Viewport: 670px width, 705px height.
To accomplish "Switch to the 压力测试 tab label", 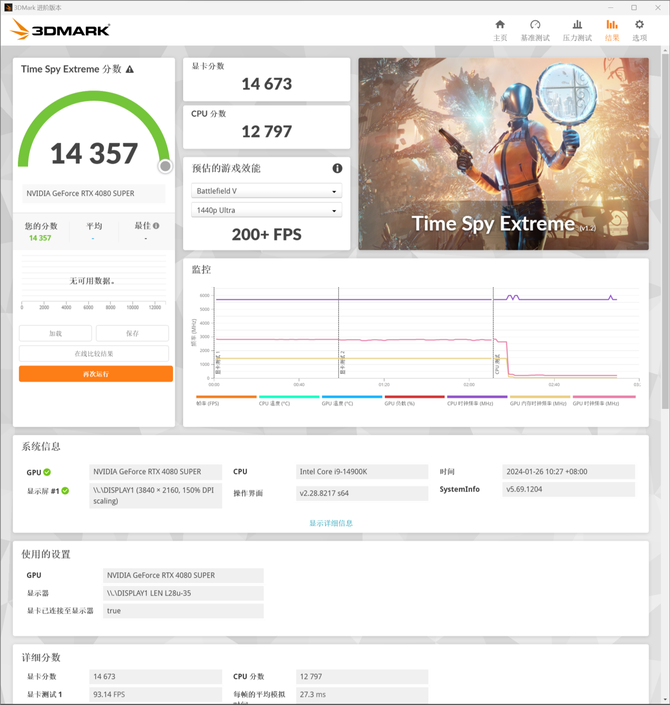I will click(x=577, y=38).
